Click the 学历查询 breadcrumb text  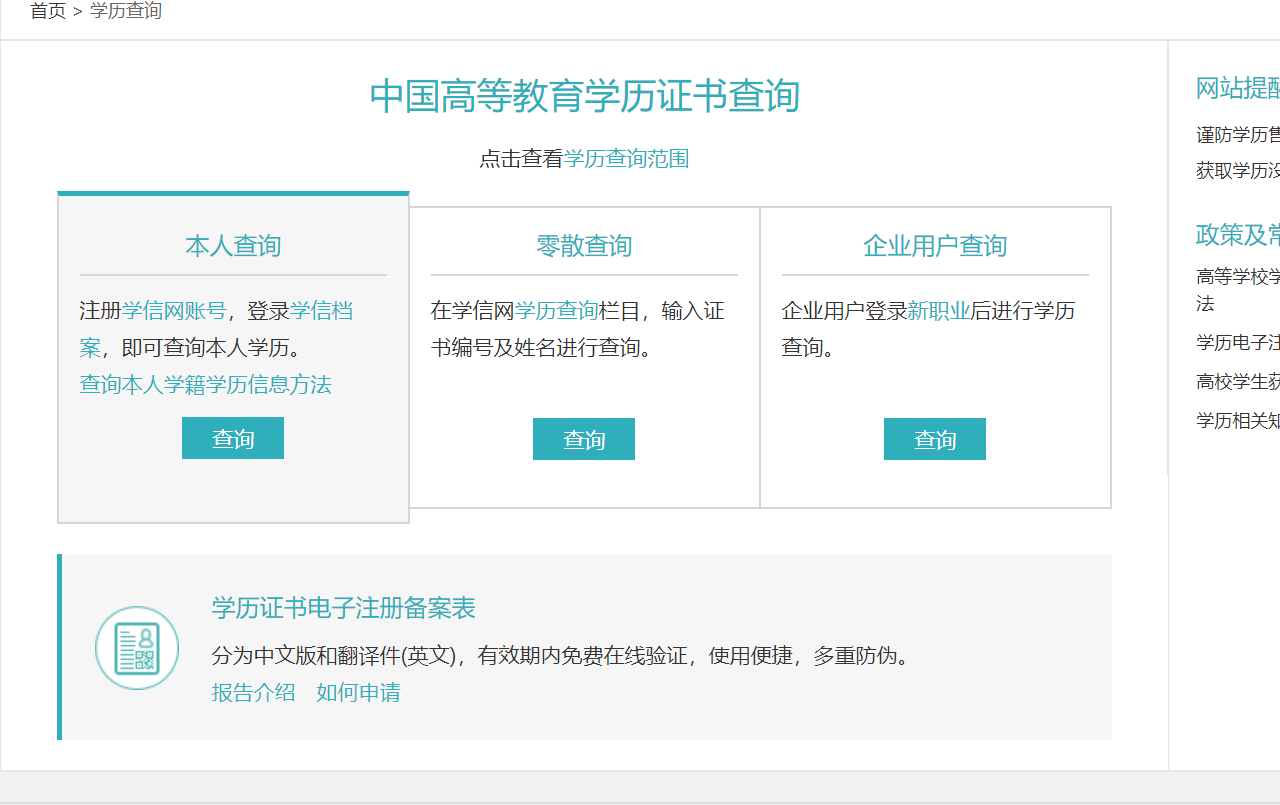coord(126,11)
